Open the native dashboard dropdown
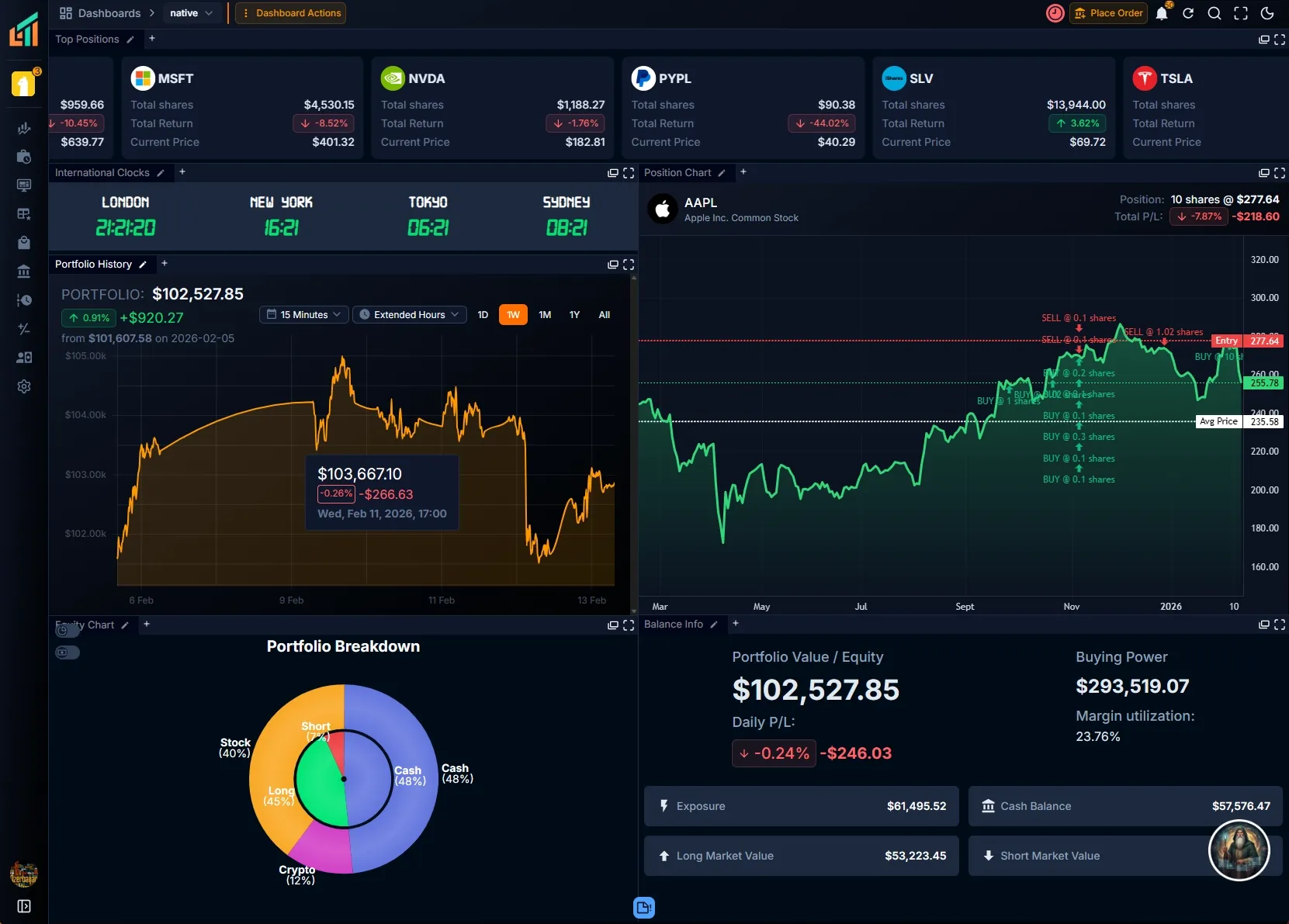The width and height of the screenshot is (1289, 924). click(x=192, y=13)
